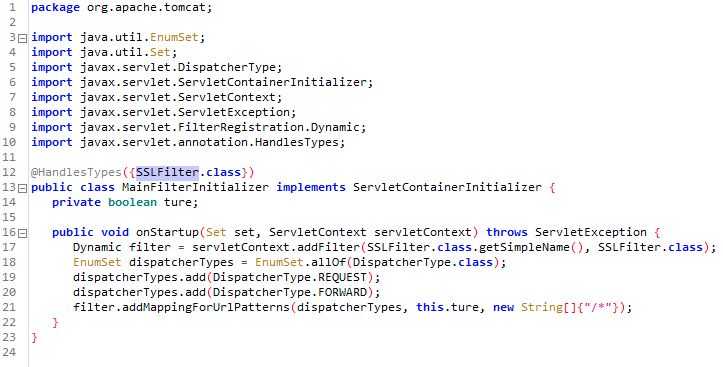
Task: Collapse the MainFilterInitializer class fold
Action: [22, 188]
